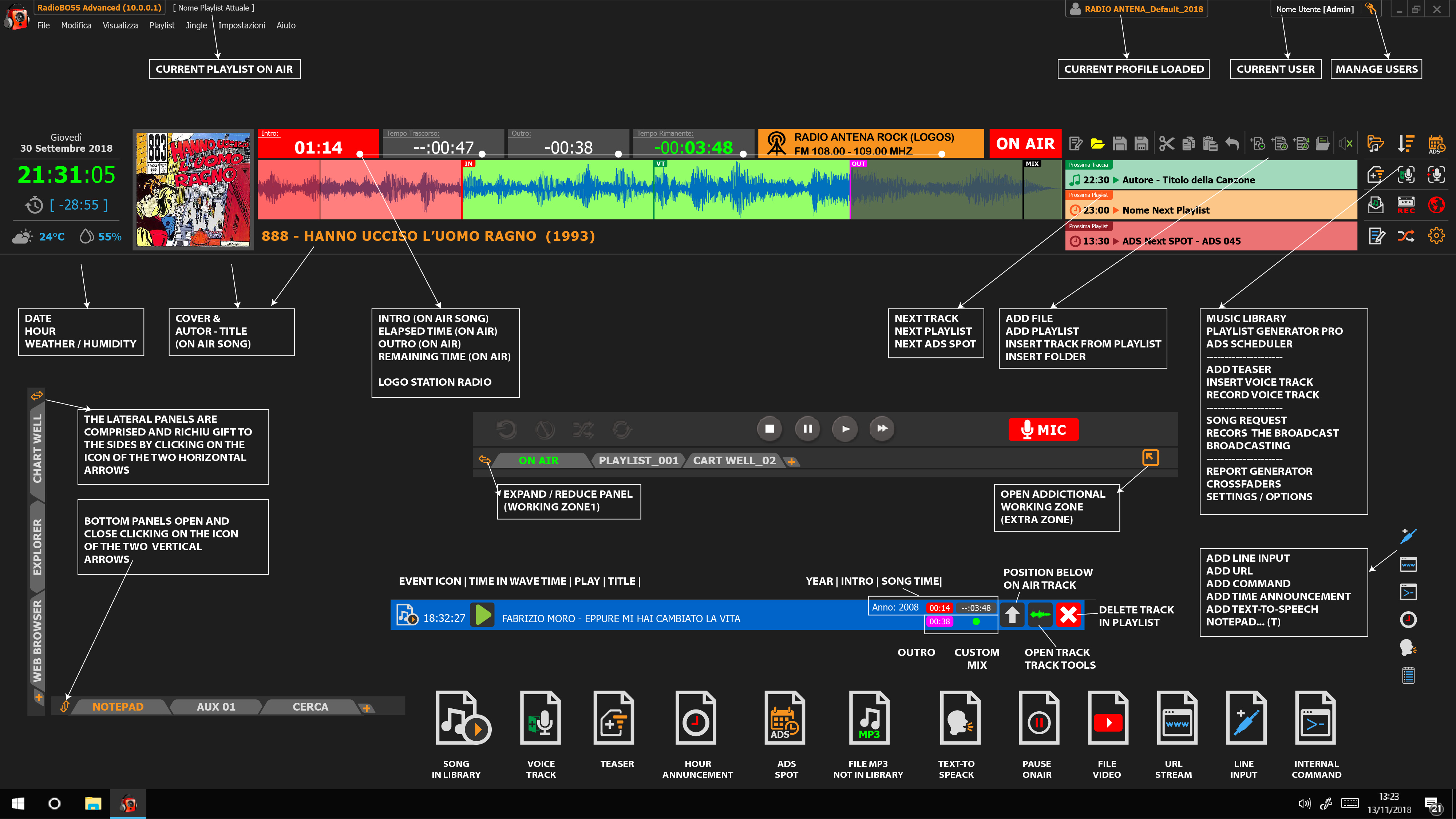The height and width of the screenshot is (819, 1456).
Task: Click the add teaser icon
Action: (x=1375, y=175)
